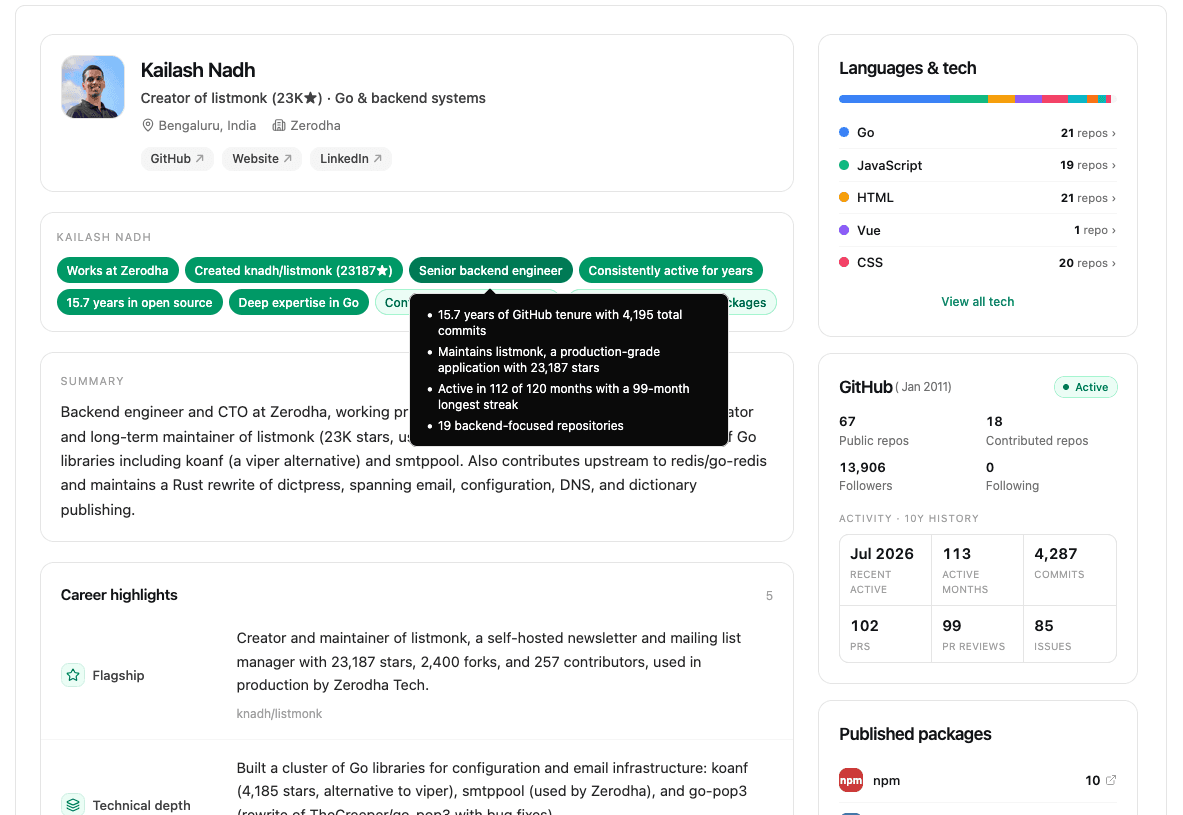
Task: Open the GitHub profile link button
Action: tap(177, 158)
